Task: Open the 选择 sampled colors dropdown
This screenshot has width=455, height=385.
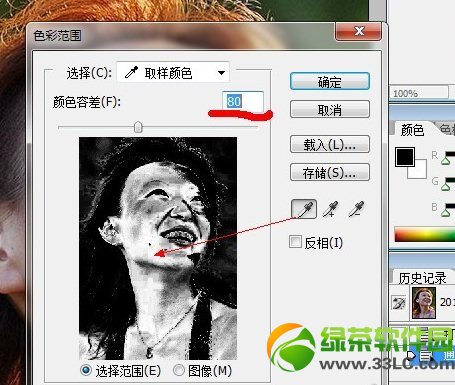Action: 173,72
